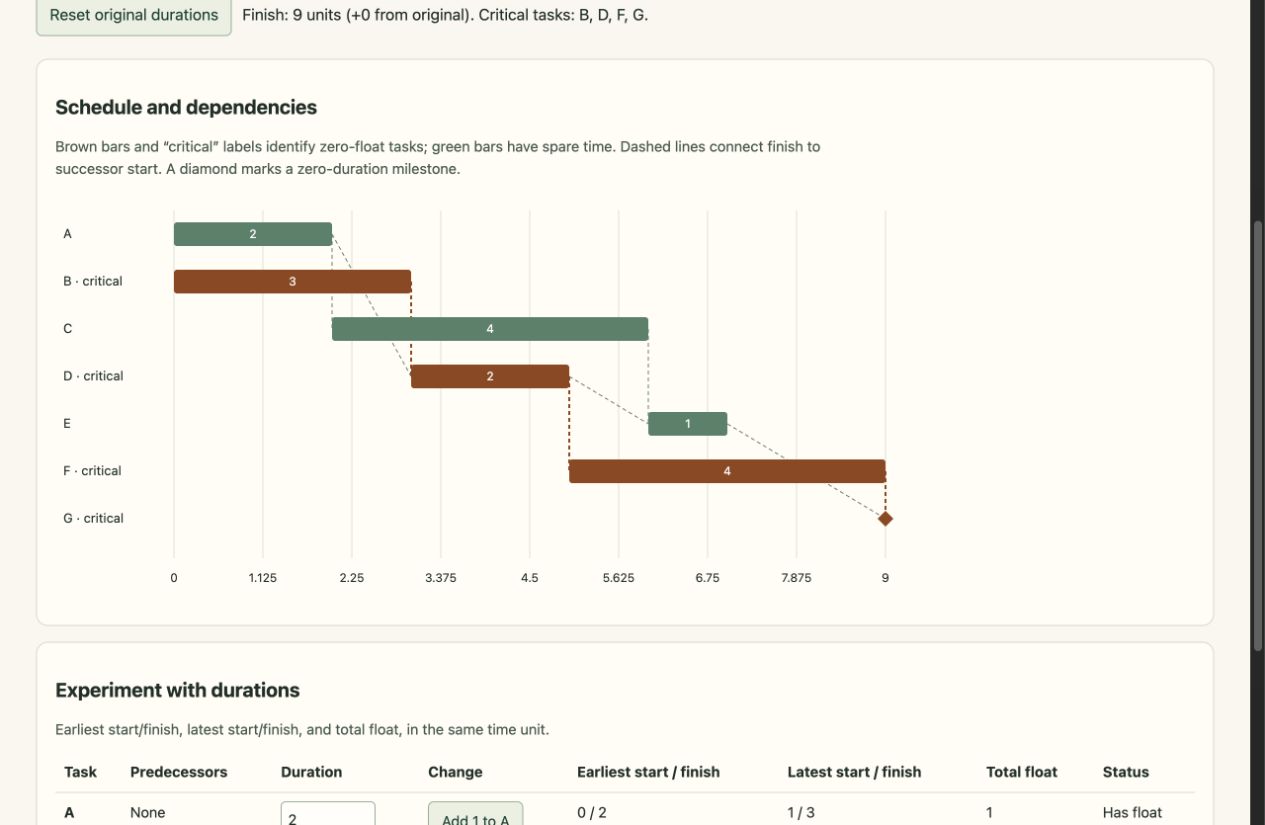
Task: Click the G milestone diamond marker
Action: (885, 519)
